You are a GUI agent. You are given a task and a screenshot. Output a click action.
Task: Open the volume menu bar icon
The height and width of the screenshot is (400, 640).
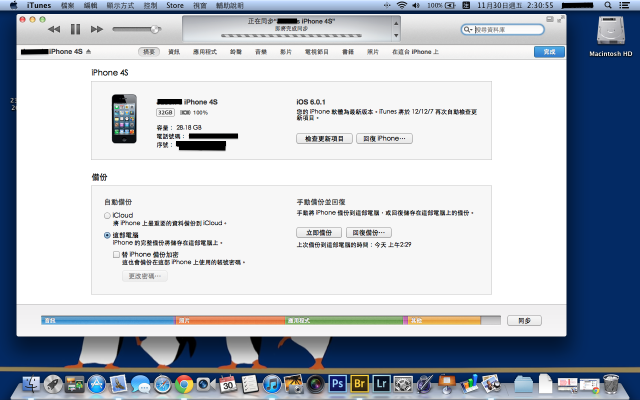[x=416, y=5]
